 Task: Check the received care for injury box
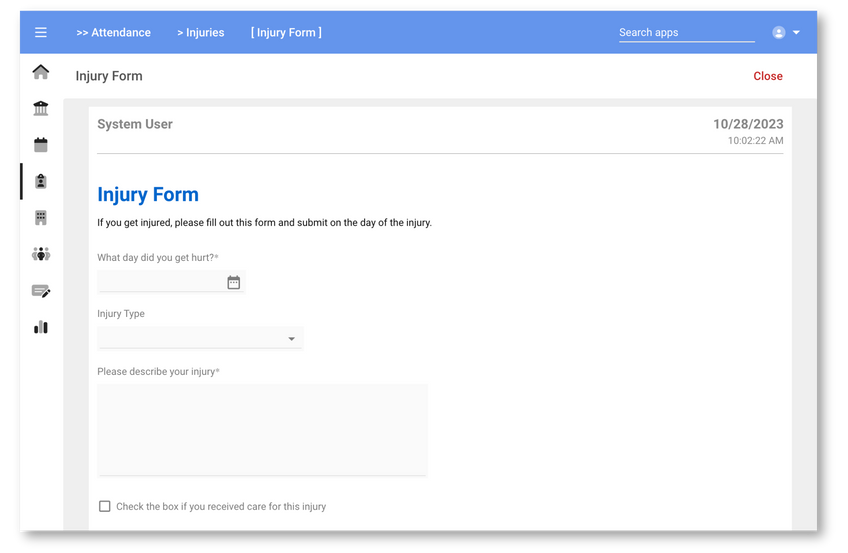click(x=105, y=506)
